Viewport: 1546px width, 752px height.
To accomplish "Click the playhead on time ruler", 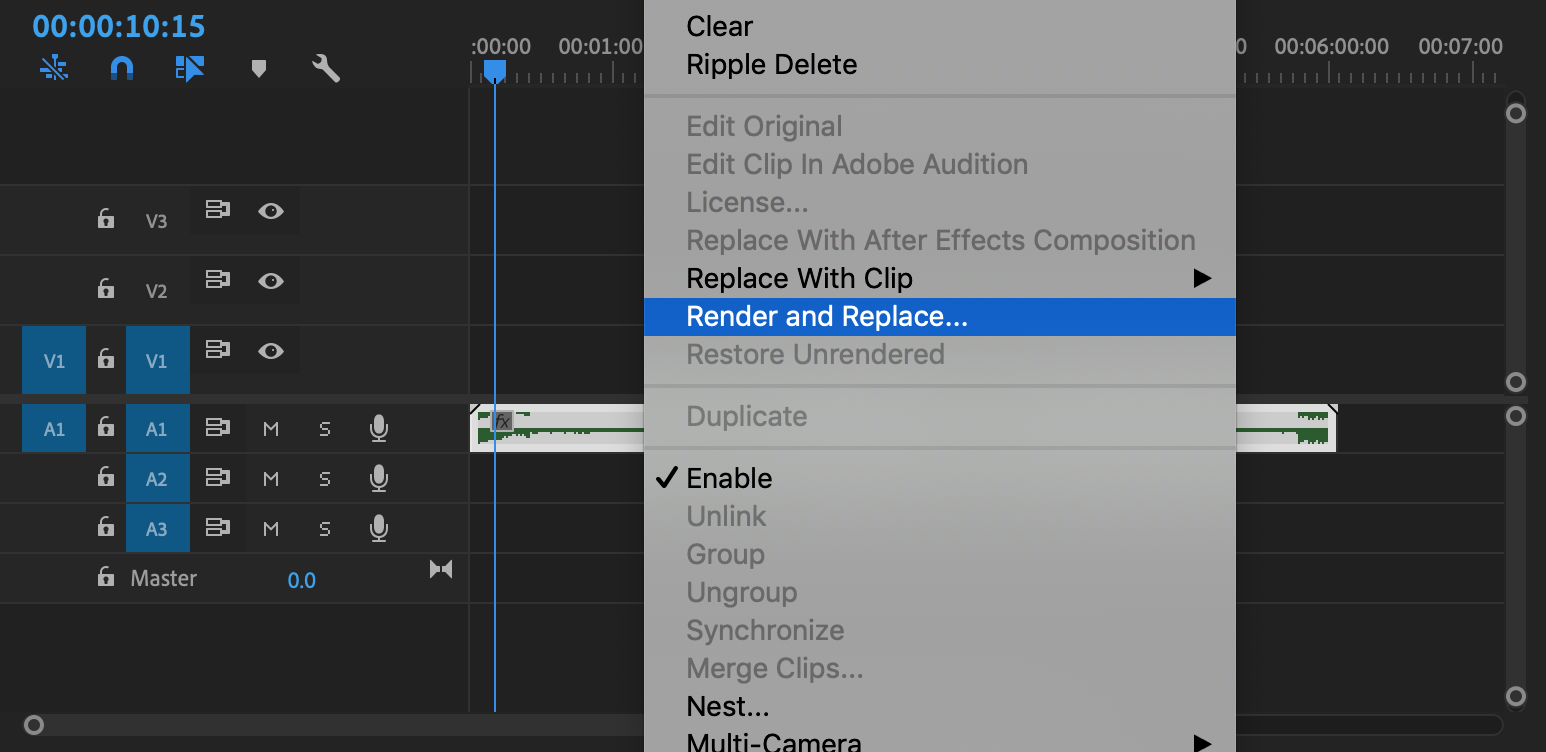I will (495, 70).
